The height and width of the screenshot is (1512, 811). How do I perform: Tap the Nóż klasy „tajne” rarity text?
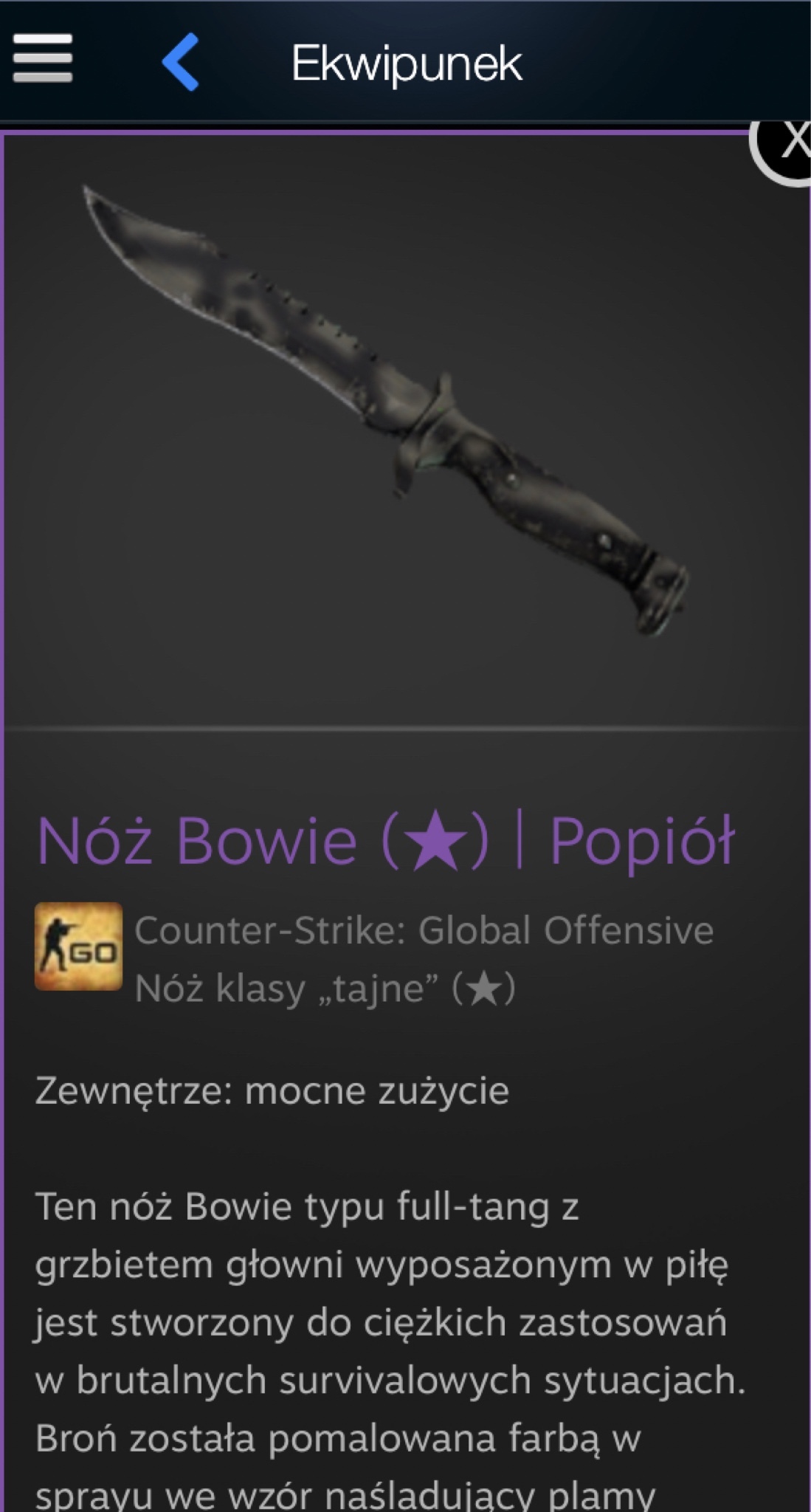tap(325, 989)
